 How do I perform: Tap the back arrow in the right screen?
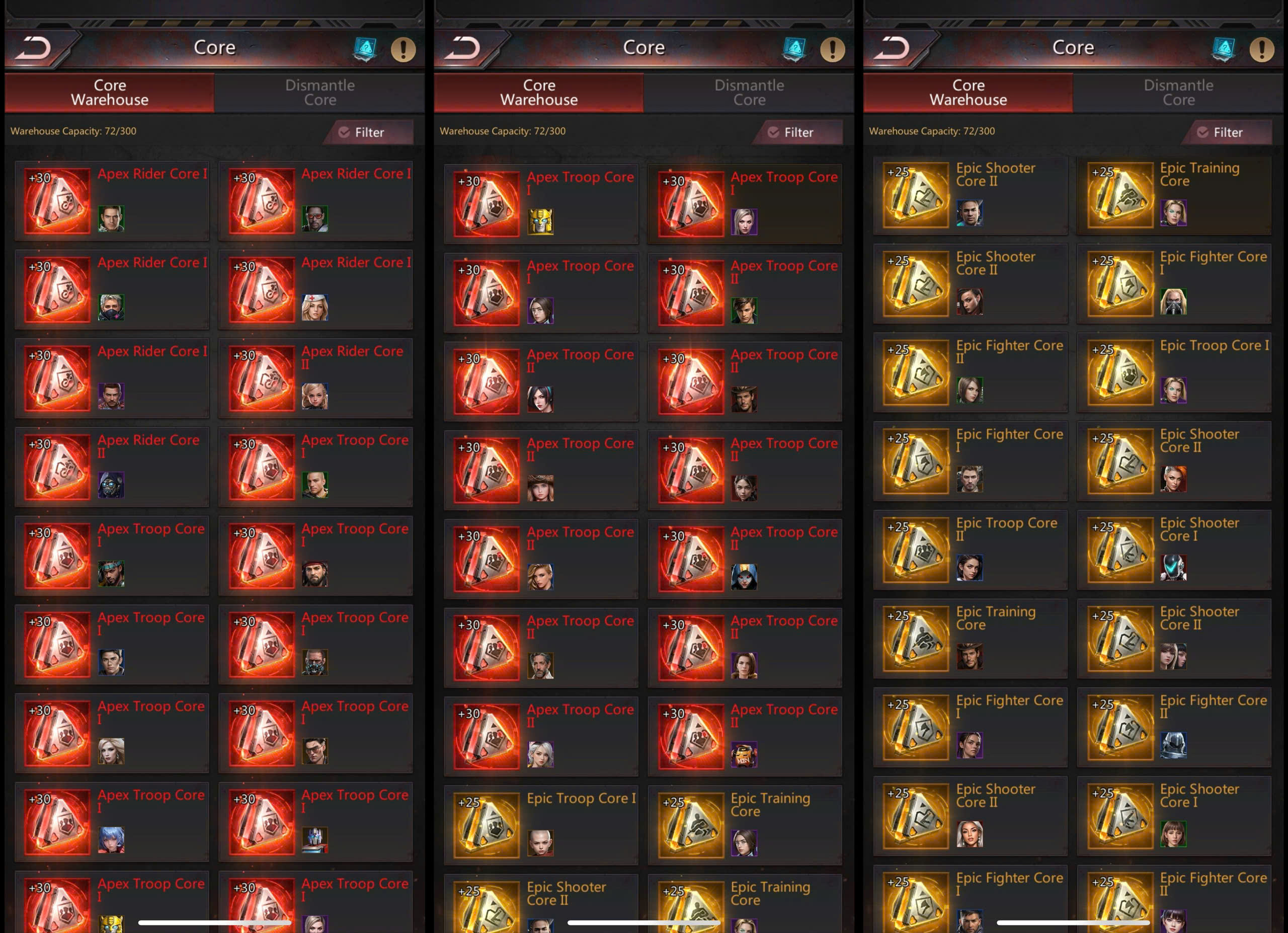click(x=892, y=48)
